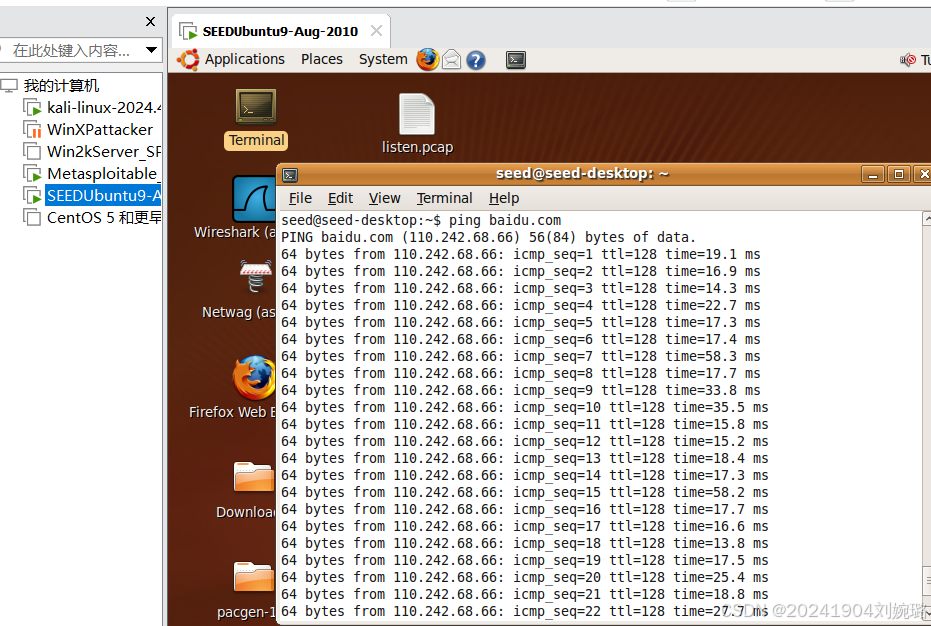931x626 pixels.
Task: Open the Places menu
Action: click(322, 59)
